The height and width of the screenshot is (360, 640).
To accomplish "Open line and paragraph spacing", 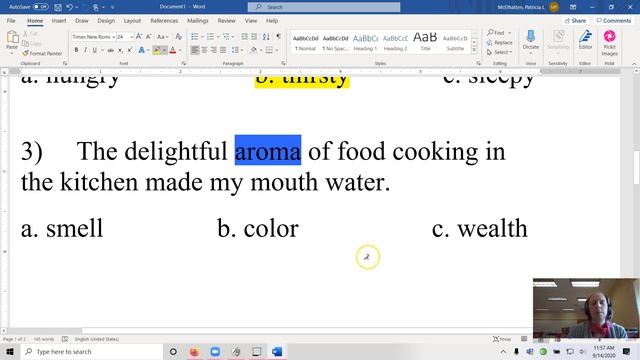I will pyautogui.click(x=236, y=50).
